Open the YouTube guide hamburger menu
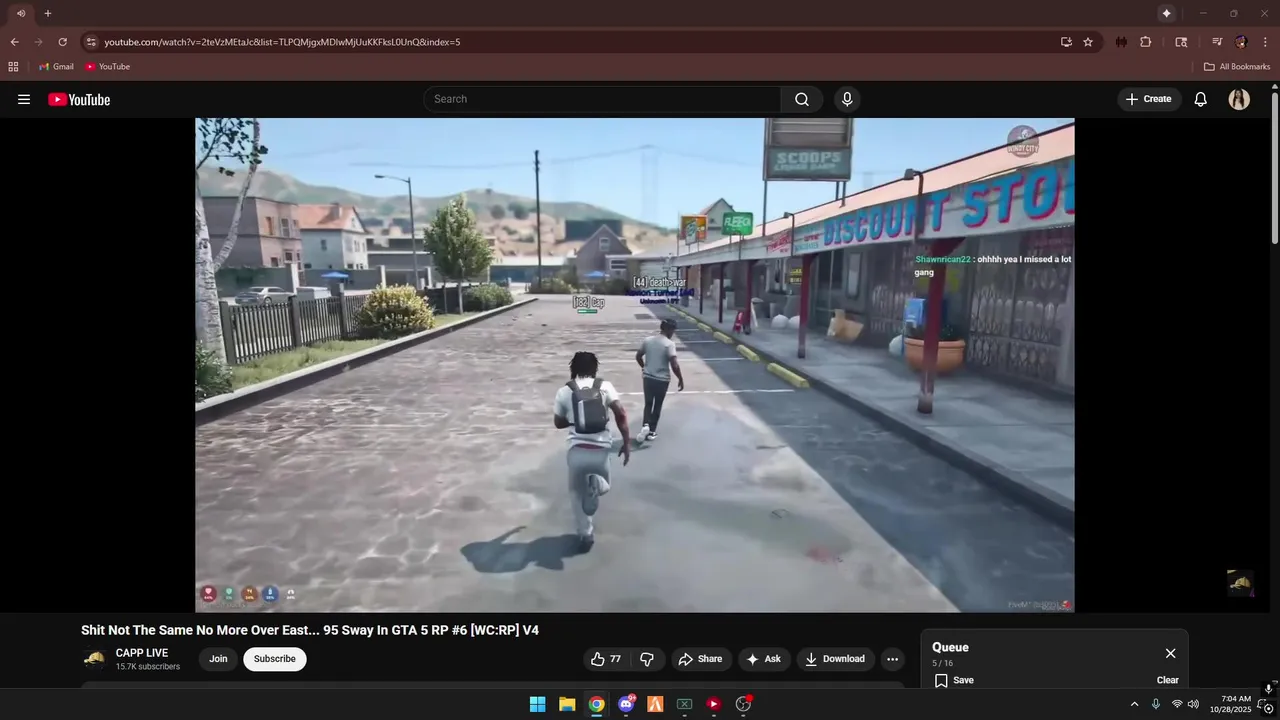The height and width of the screenshot is (720, 1280). tap(24, 99)
